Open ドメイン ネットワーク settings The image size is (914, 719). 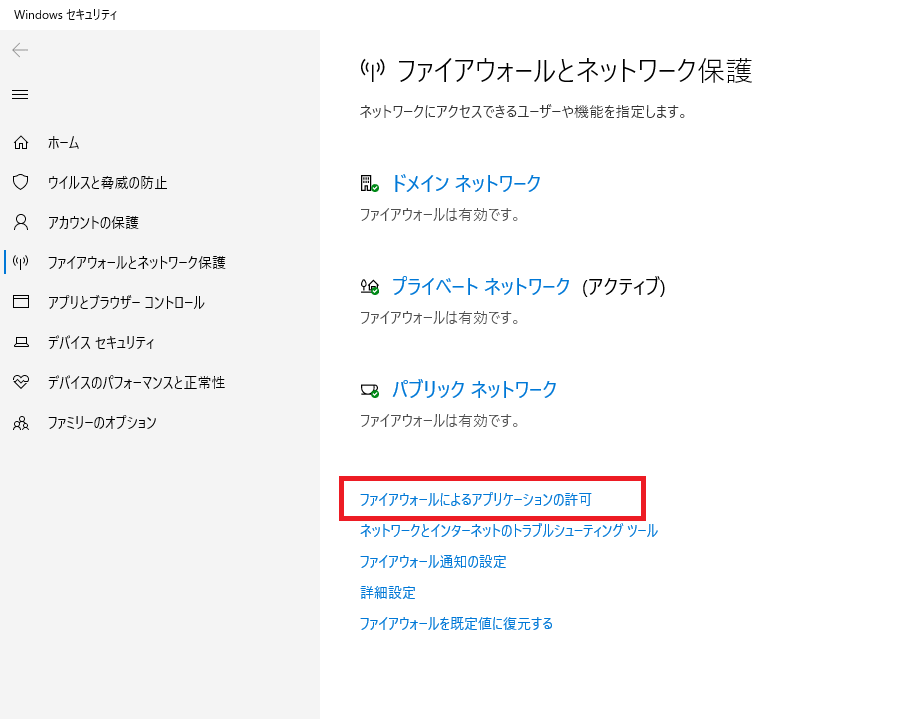coord(466,184)
